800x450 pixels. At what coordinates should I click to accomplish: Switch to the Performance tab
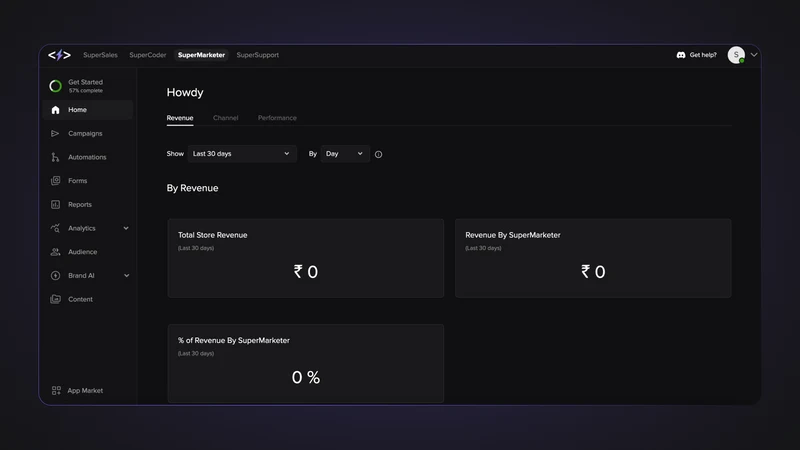277,118
